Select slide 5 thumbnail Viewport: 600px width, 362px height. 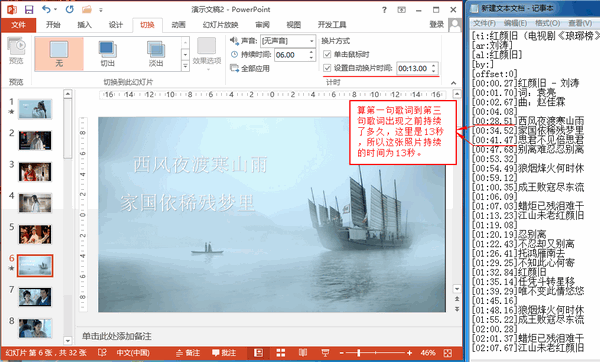click(35, 234)
